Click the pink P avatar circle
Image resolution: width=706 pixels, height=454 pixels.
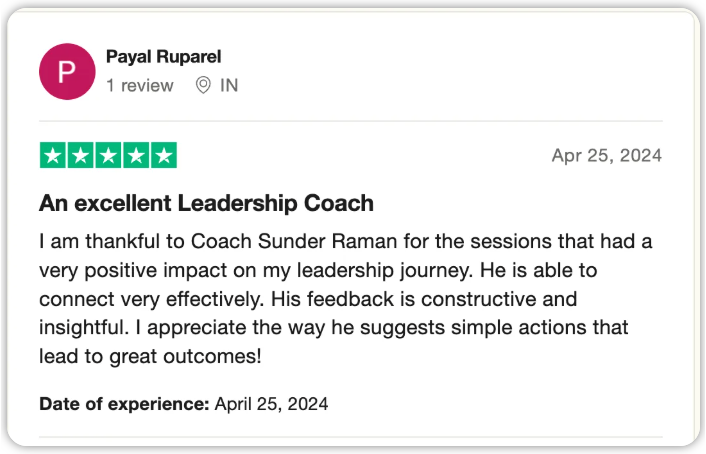coord(67,72)
